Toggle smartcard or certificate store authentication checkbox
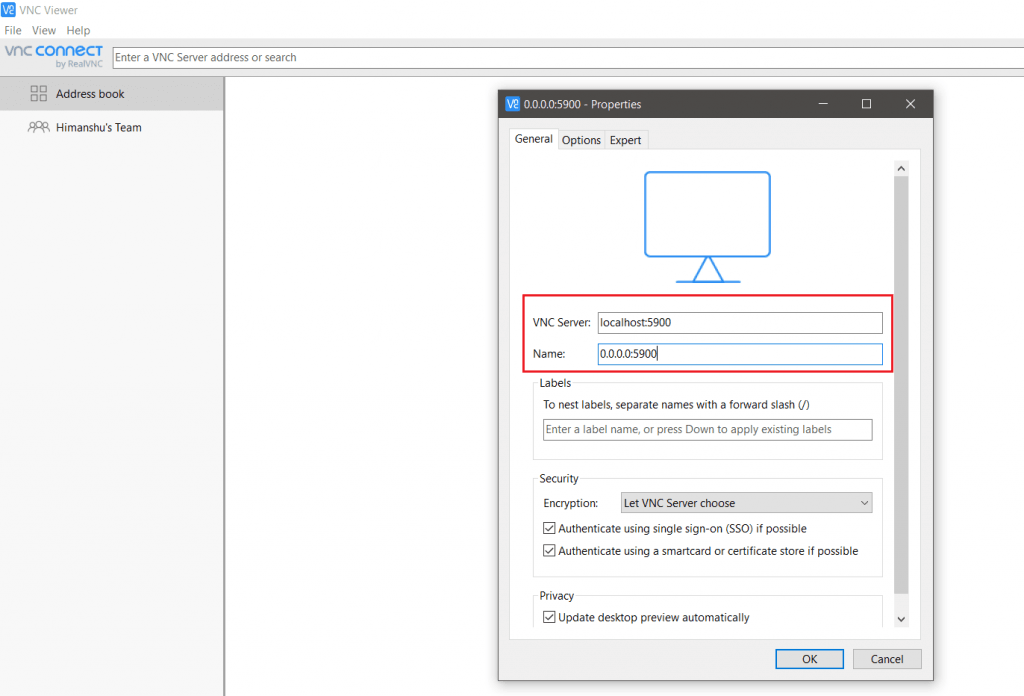Screen dimensions: 1024x696 tap(549, 550)
